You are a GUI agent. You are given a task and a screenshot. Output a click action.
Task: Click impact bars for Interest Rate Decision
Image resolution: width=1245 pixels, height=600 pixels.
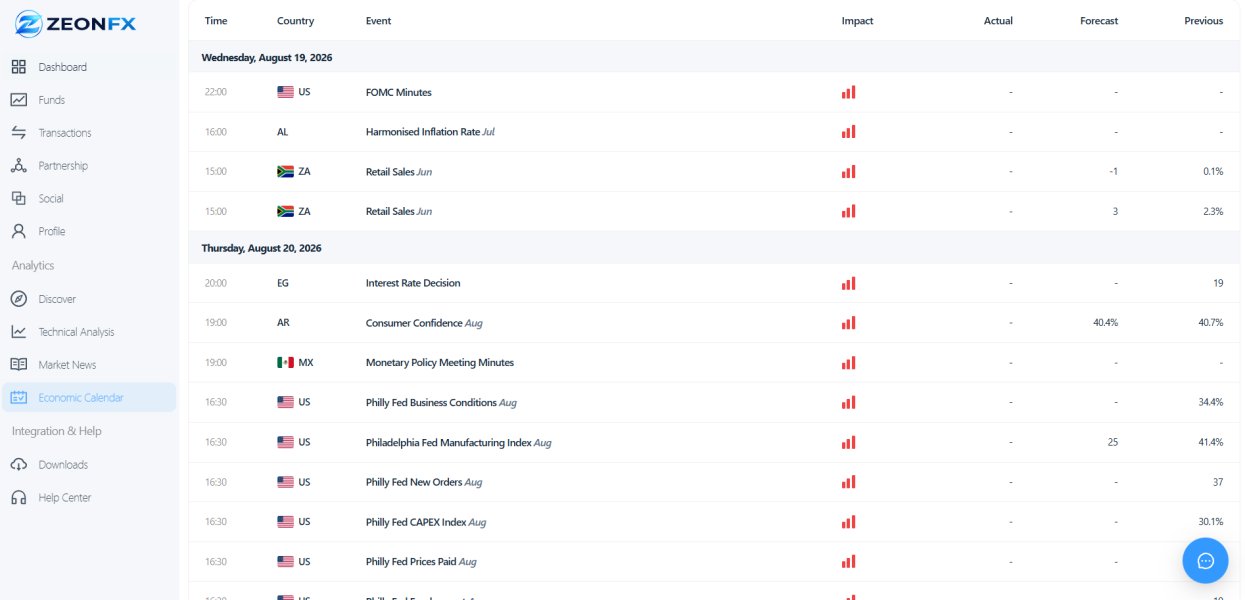(848, 283)
